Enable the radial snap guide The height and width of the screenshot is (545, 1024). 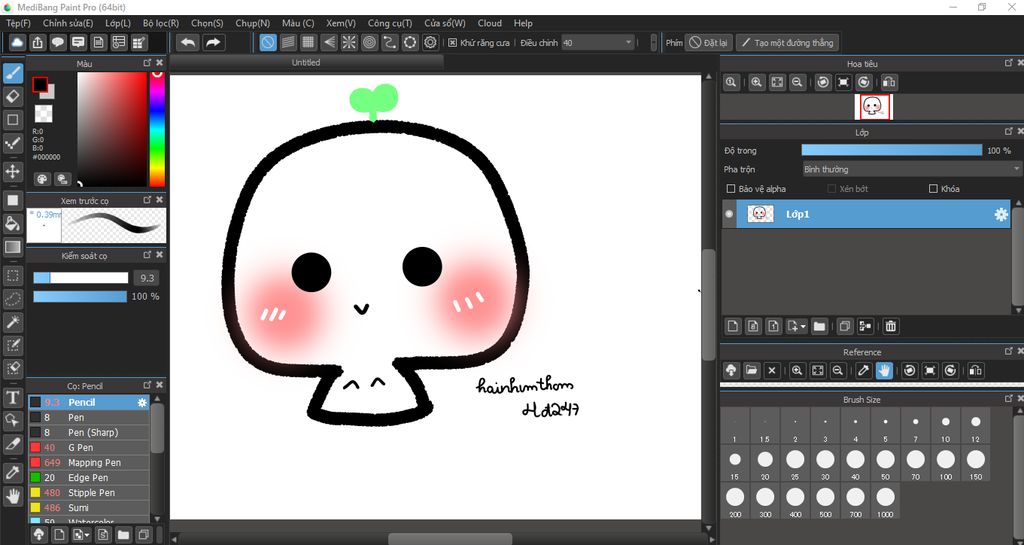point(349,43)
